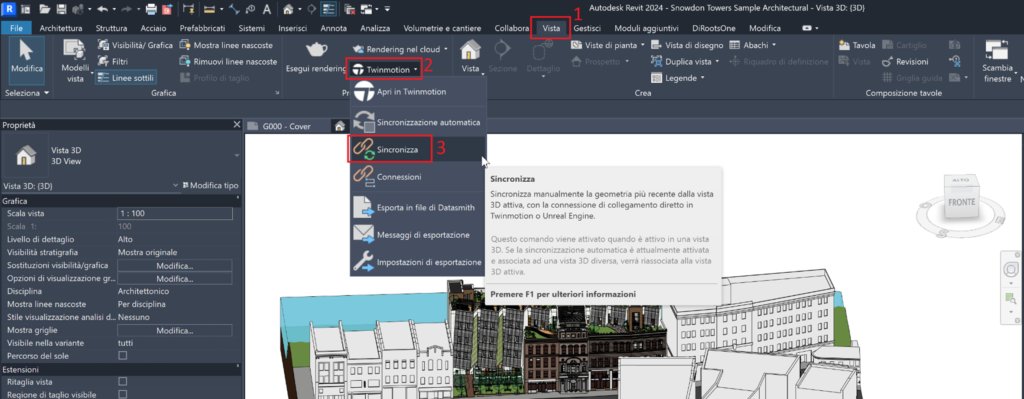Open the Filtri tool
The image size is (1024, 399).
click(x=112, y=61)
